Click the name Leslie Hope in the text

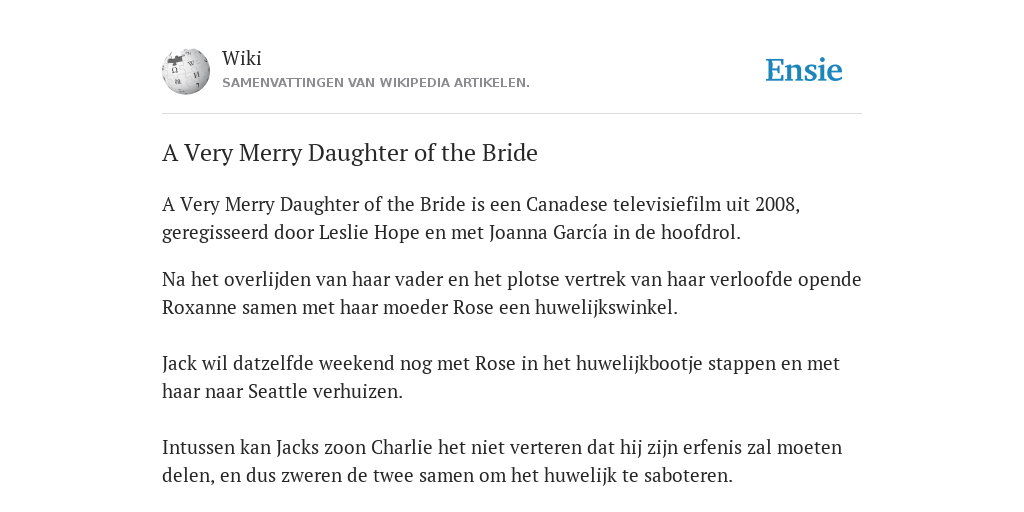[x=369, y=232]
